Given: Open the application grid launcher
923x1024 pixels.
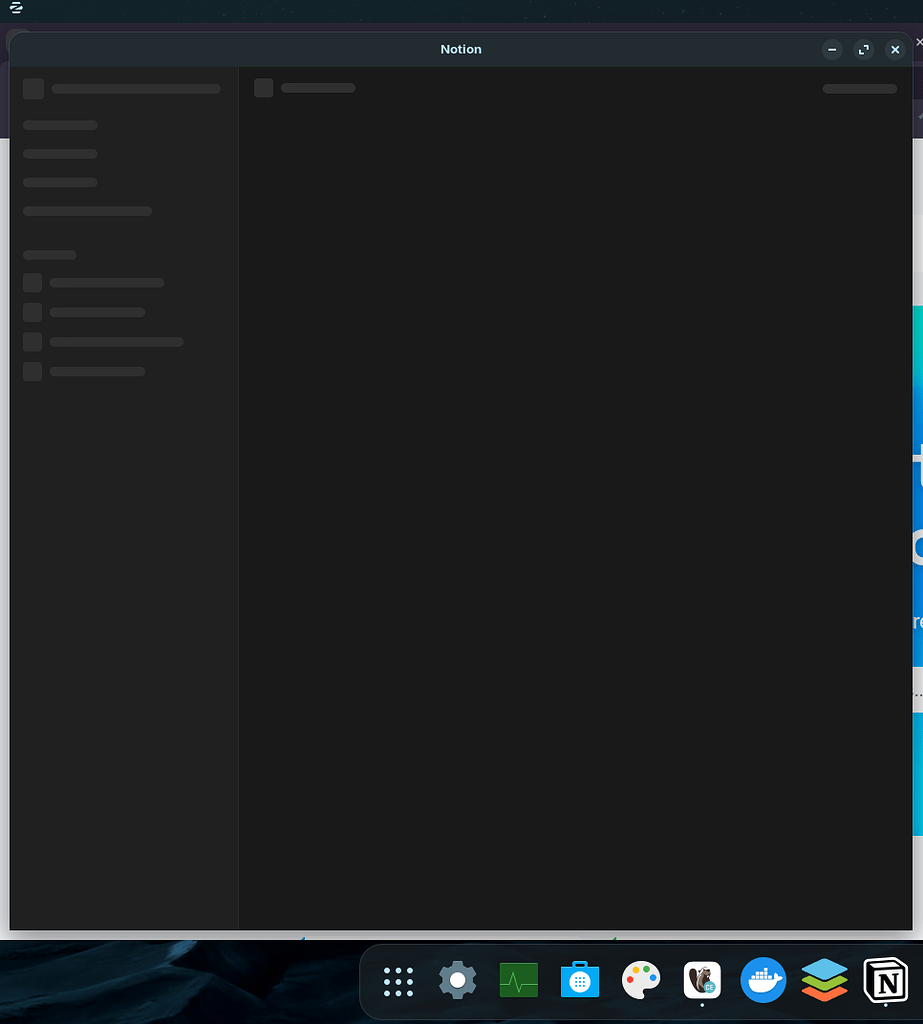Looking at the screenshot, I should pos(398,981).
